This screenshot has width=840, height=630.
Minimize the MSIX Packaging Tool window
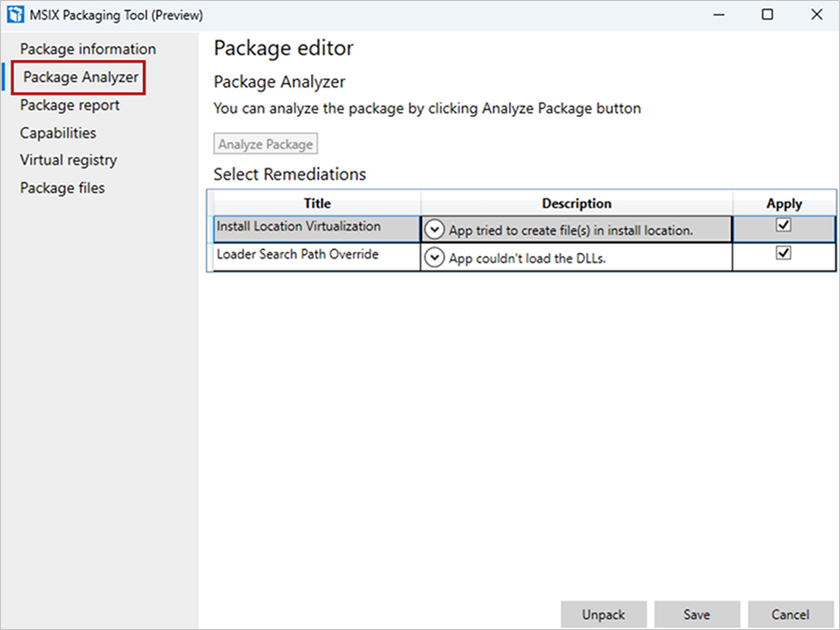719,14
